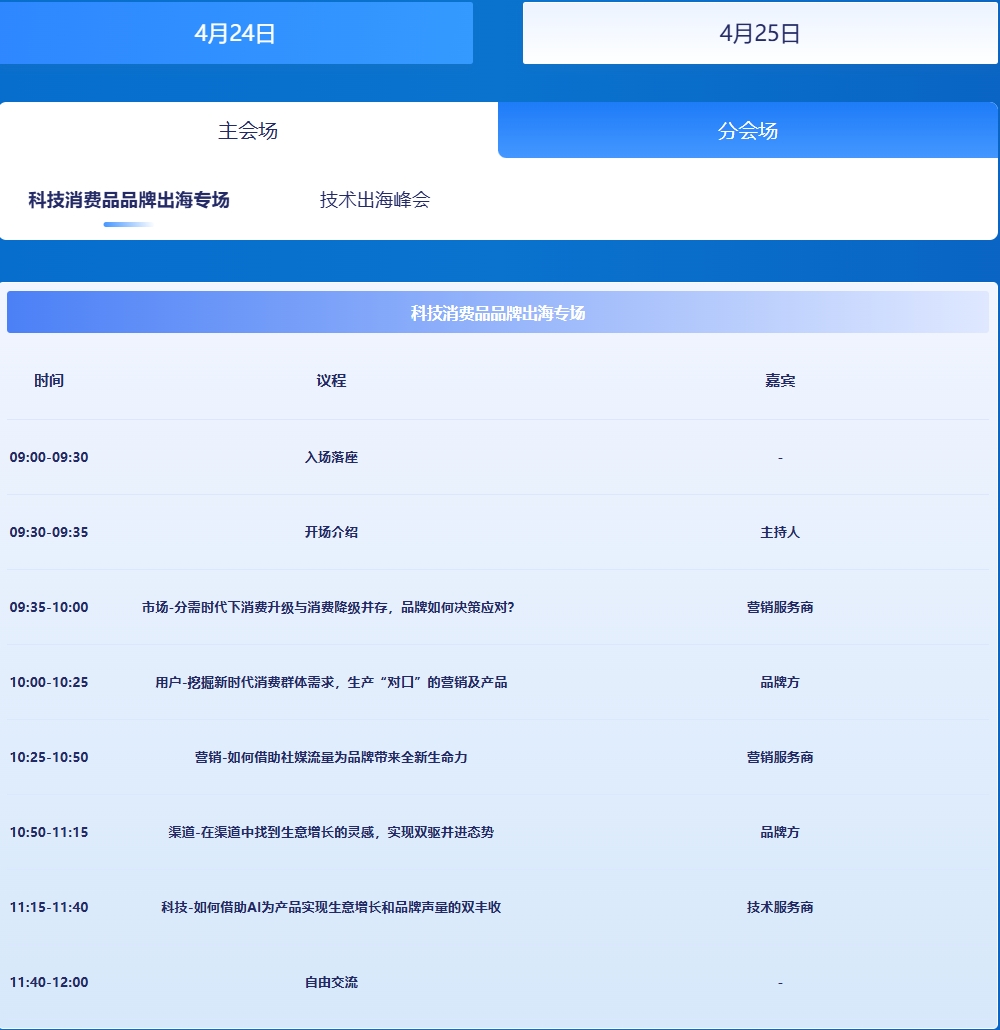Viewport: 1000px width, 1030px height.
Task: Click the 科技-如何借助AI agenda item
Action: 331,908
